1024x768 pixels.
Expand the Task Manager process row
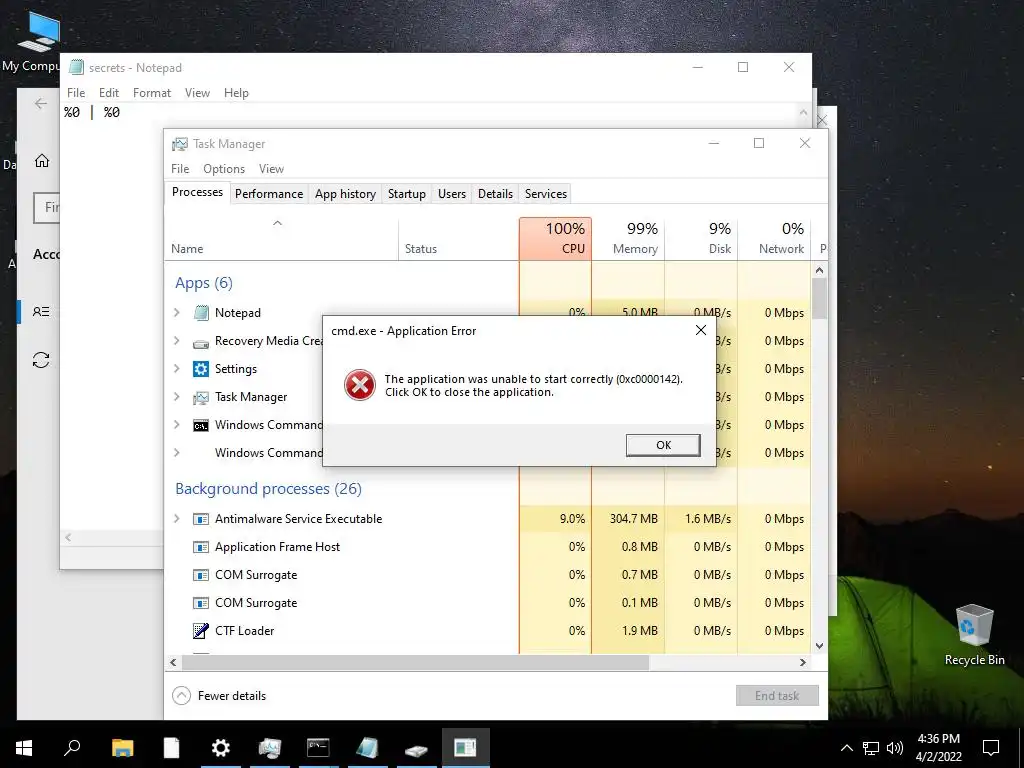(x=176, y=397)
